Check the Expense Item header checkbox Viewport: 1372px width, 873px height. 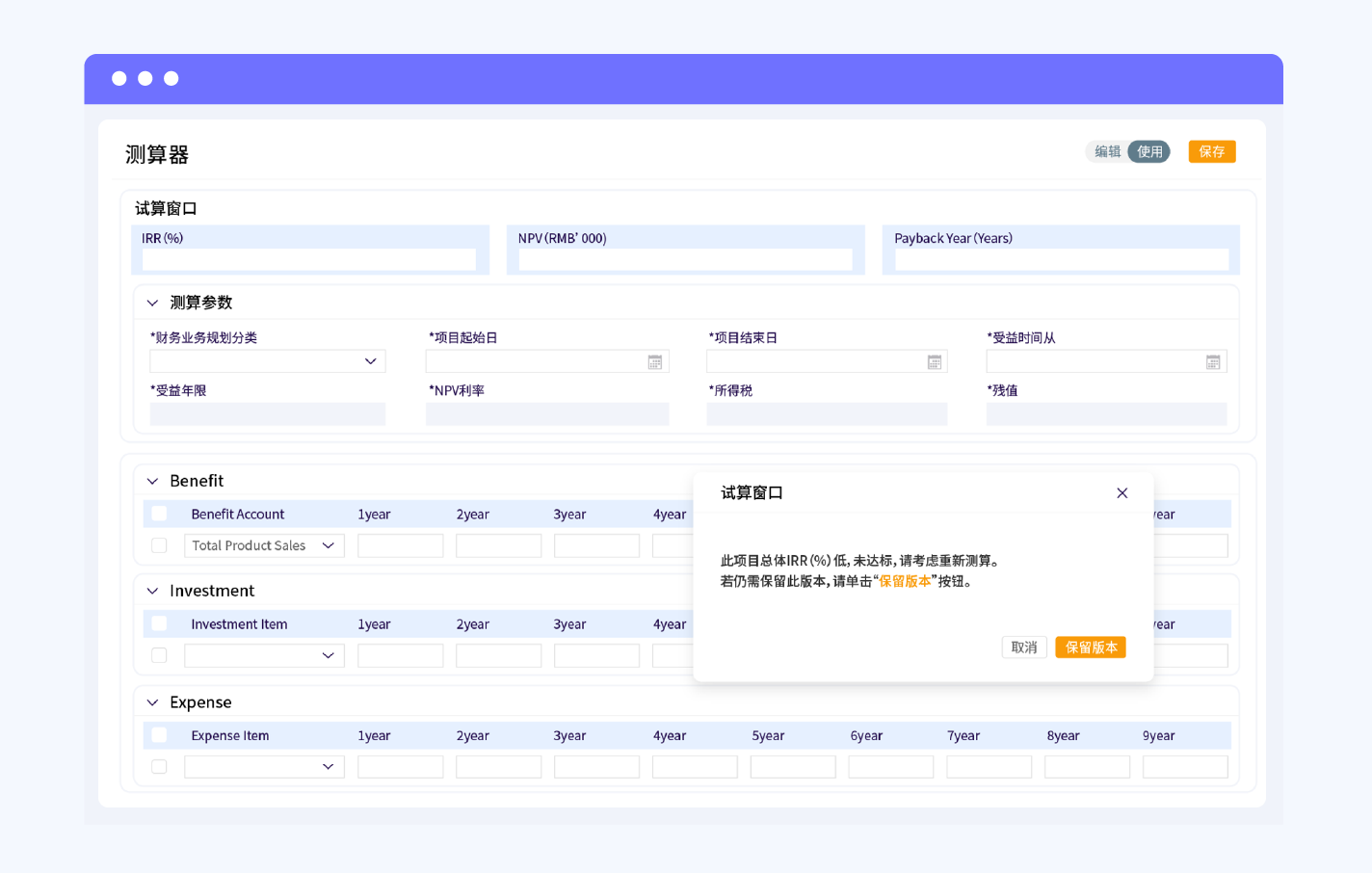pyautogui.click(x=160, y=735)
